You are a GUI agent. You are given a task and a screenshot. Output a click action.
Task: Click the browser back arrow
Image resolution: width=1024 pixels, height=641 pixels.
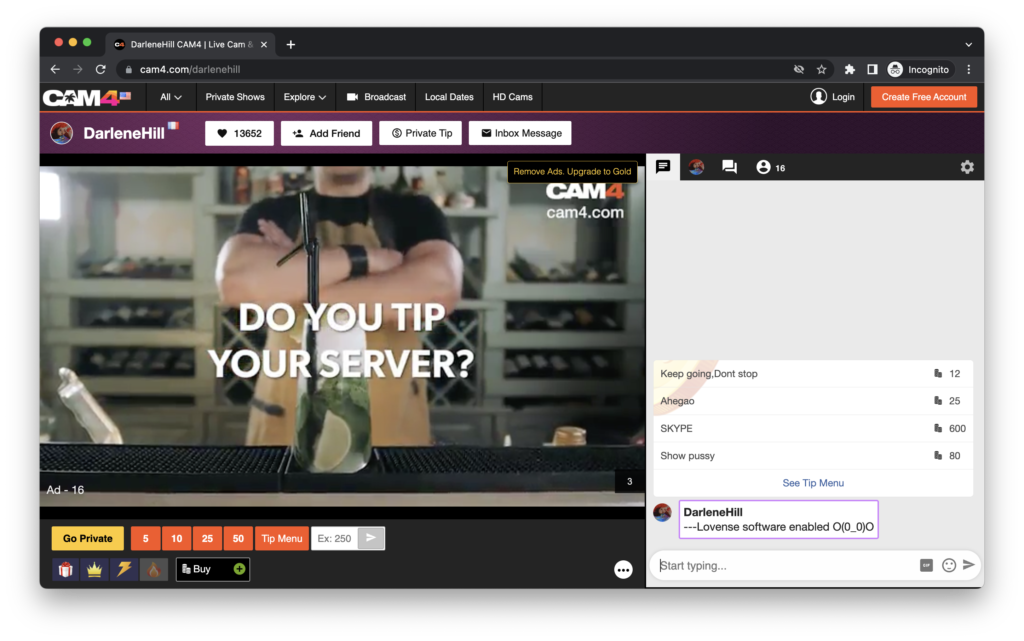point(55,69)
